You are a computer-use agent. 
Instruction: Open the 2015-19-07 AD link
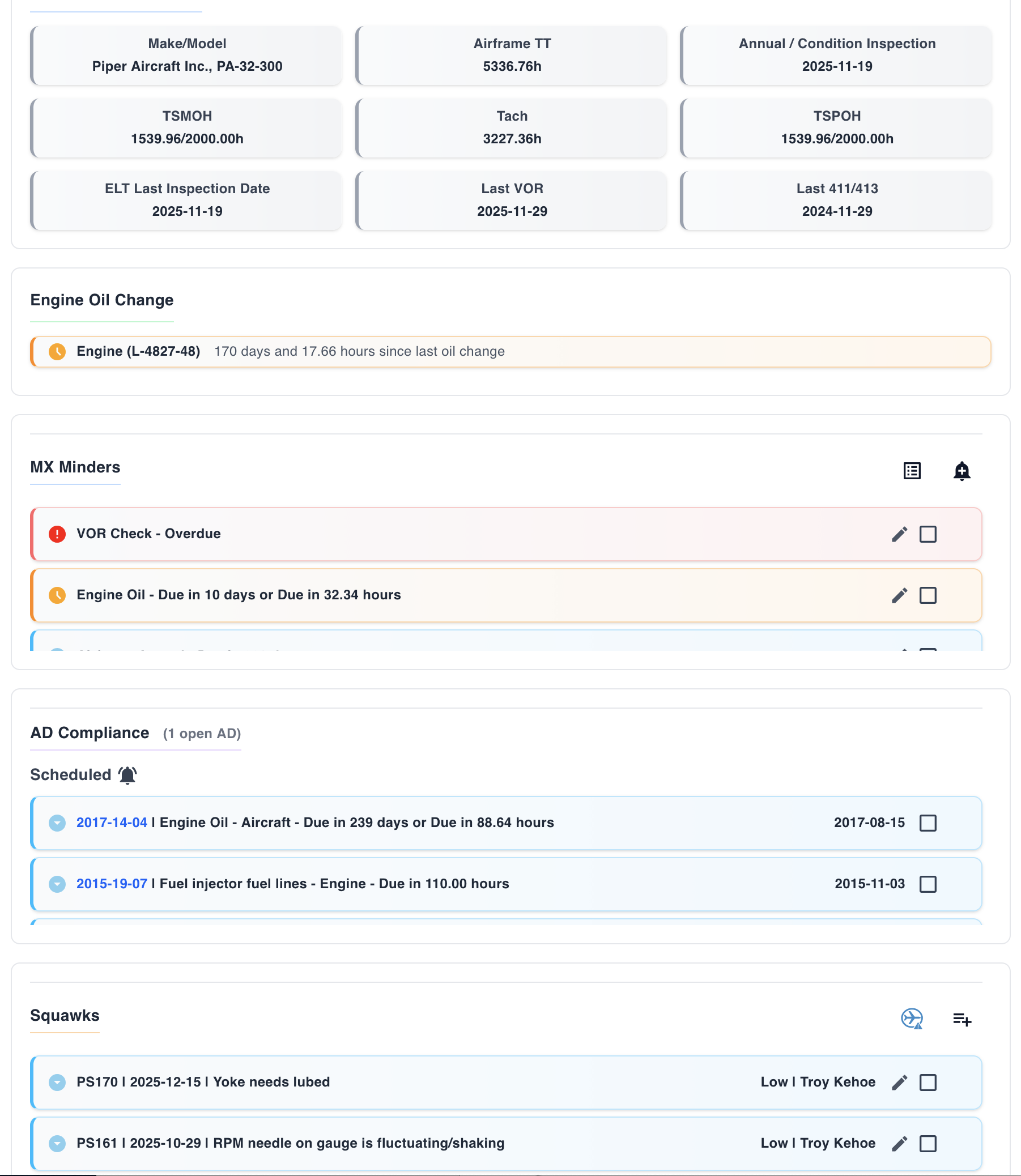coord(112,884)
